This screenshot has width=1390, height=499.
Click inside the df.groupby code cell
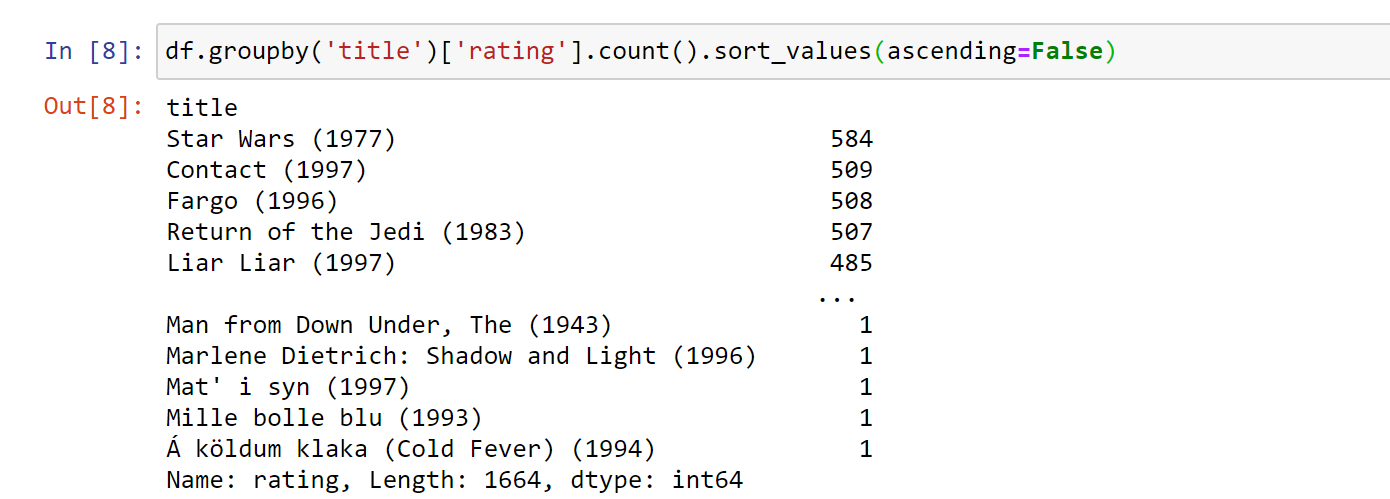(773, 50)
